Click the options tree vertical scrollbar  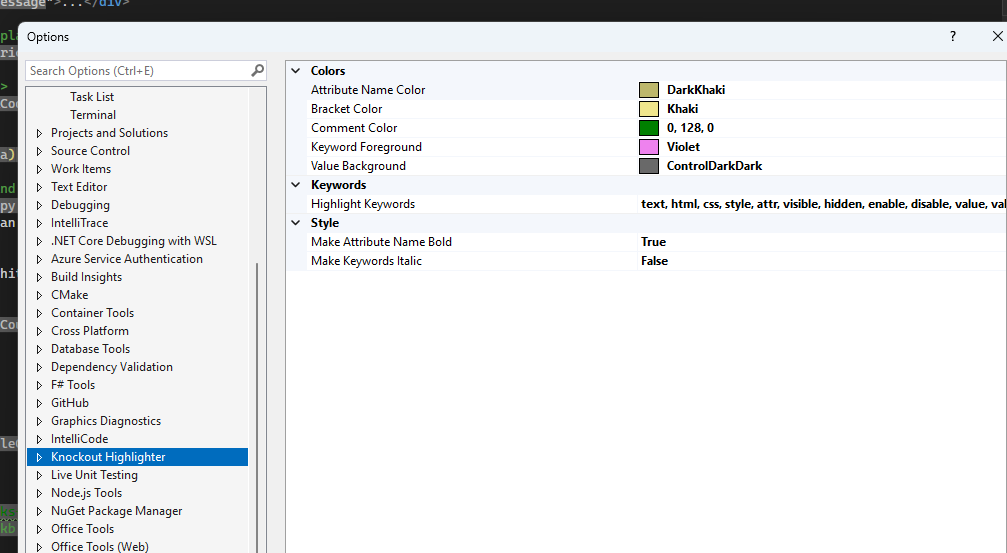(x=257, y=400)
